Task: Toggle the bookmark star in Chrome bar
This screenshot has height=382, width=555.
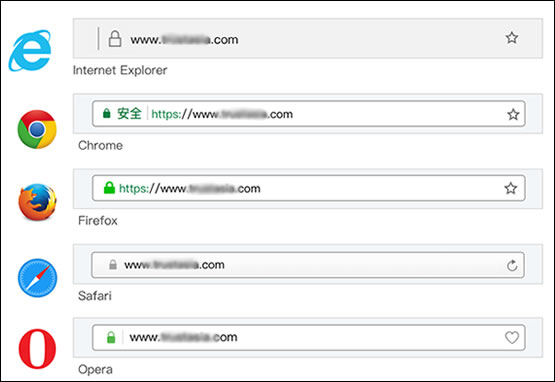Action: tap(513, 114)
